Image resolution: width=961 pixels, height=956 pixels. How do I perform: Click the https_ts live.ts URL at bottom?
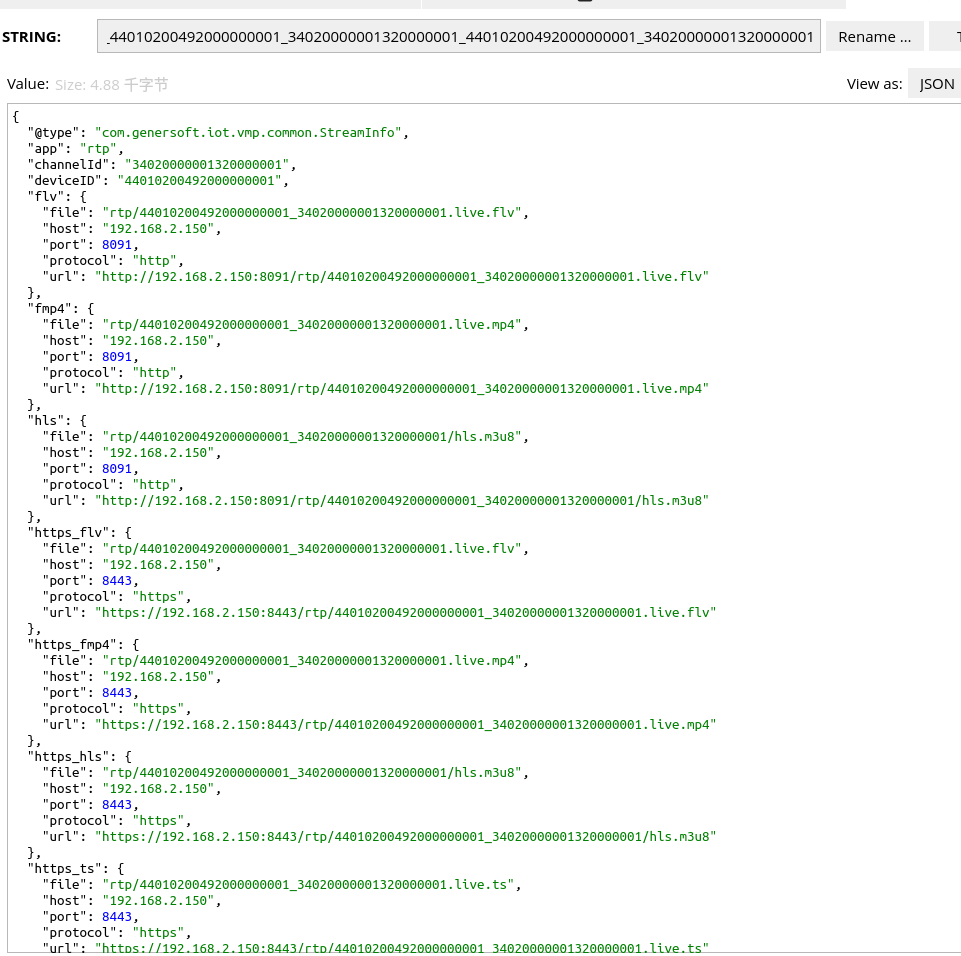point(400,948)
